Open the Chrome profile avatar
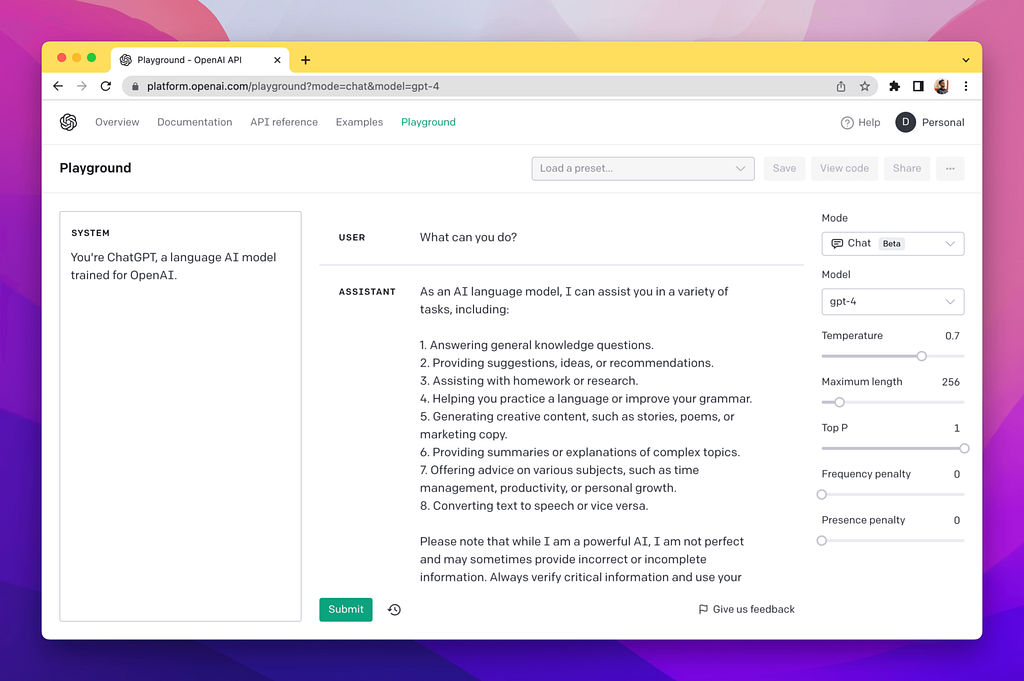Screen dimensions: 1024x681 click(x=942, y=86)
